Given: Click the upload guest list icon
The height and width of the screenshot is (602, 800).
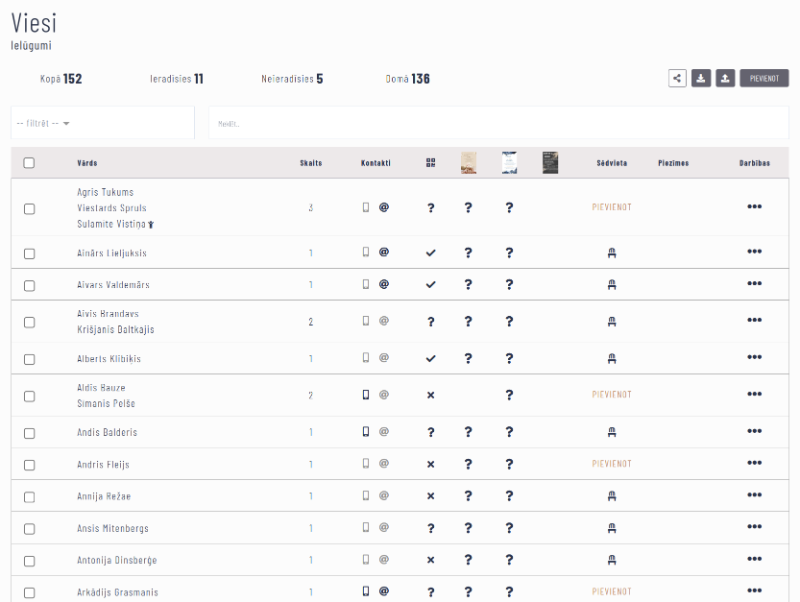Looking at the screenshot, I should (725, 79).
